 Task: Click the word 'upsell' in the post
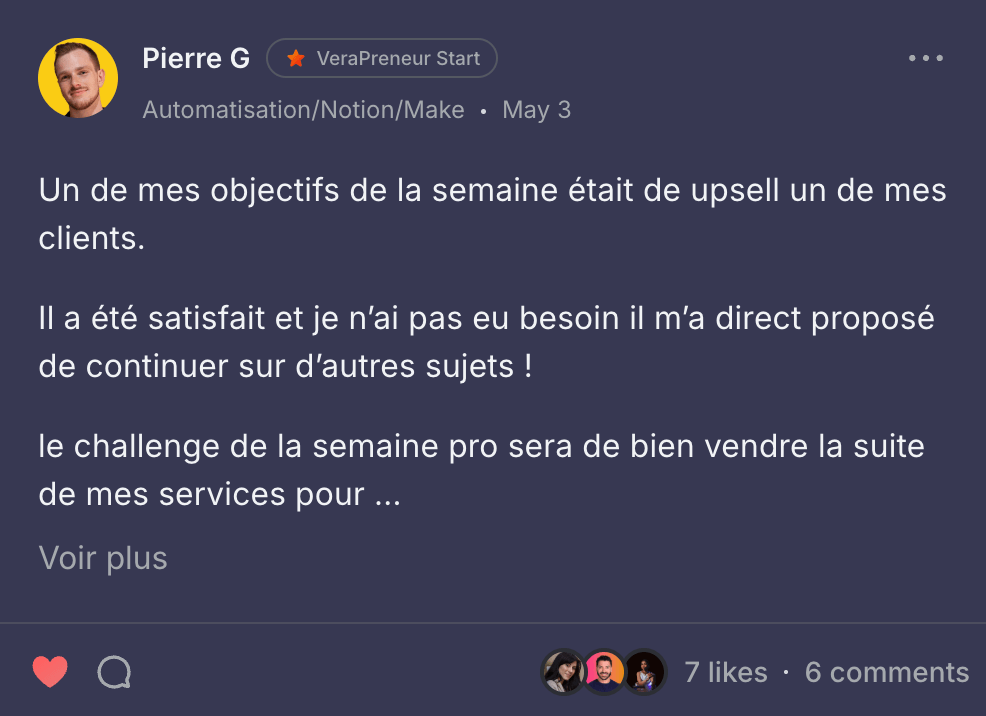[x=727, y=190]
